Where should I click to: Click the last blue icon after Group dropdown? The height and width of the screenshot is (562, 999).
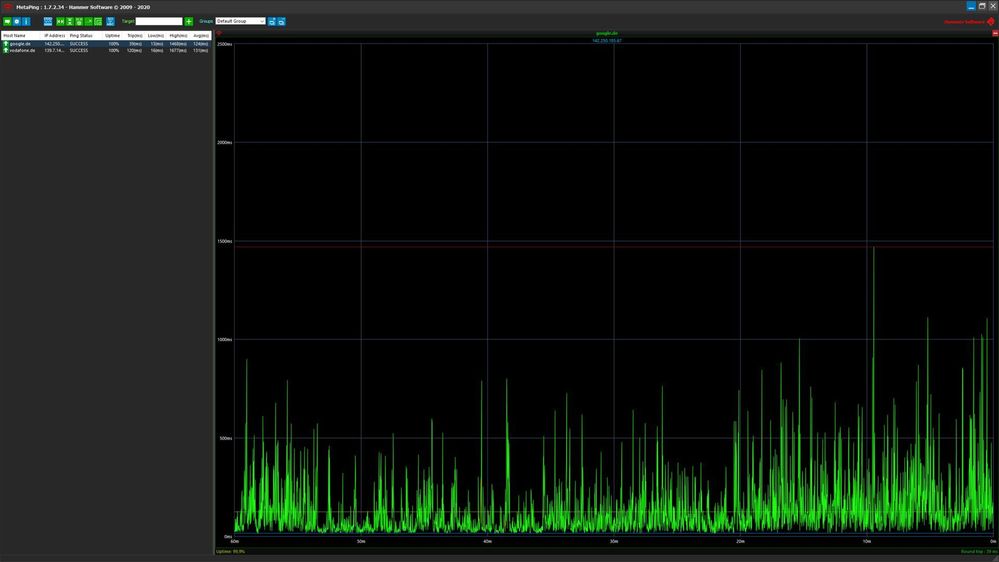pyautogui.click(x=281, y=21)
